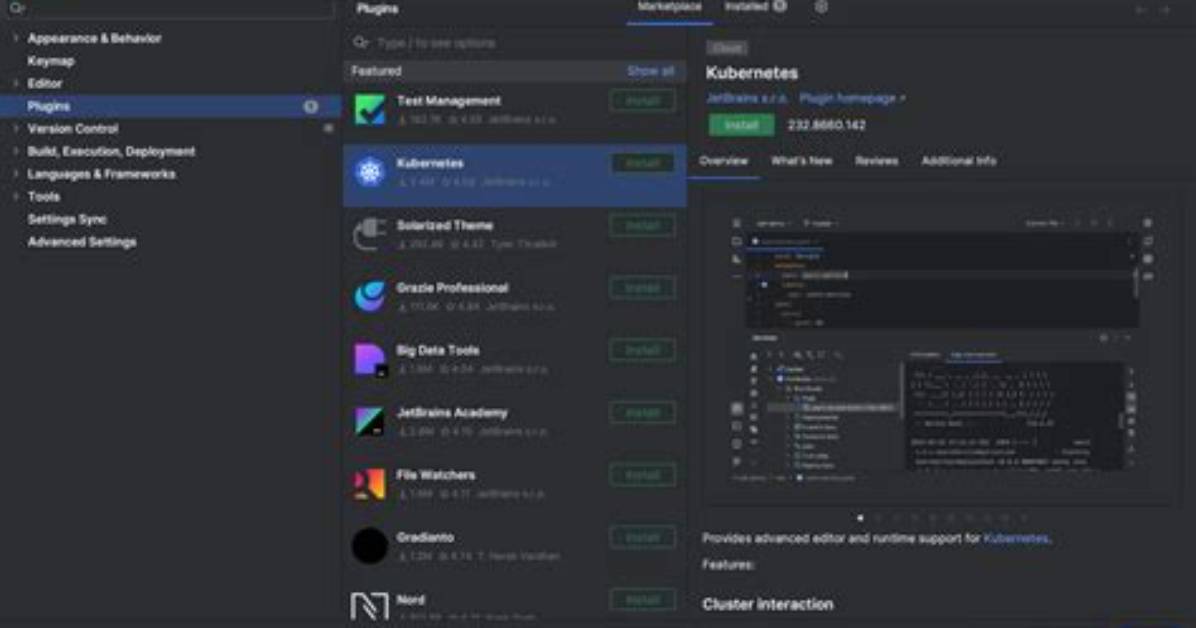Image resolution: width=1196 pixels, height=628 pixels.
Task: Click the Grazie Professional plugin icon
Action: (370, 297)
